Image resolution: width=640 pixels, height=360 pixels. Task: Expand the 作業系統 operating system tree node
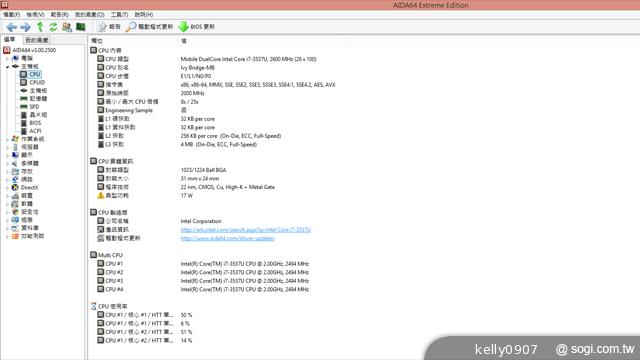tap(7, 139)
